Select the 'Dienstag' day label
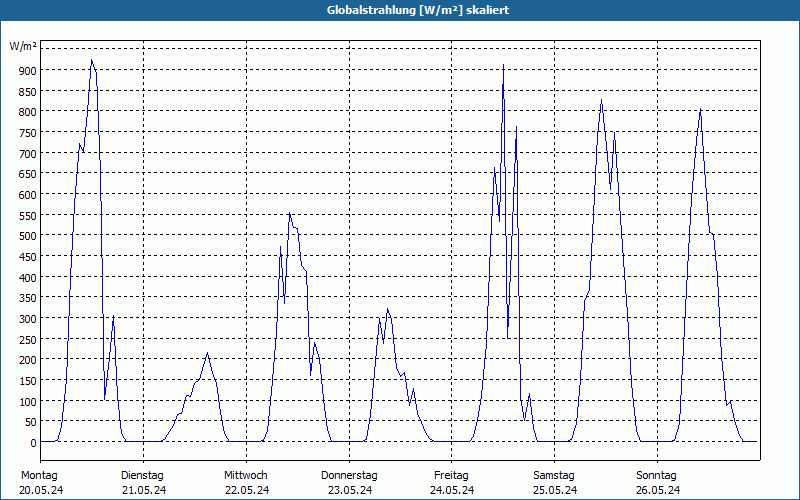Image resolution: width=800 pixels, height=500 pixels. pyautogui.click(x=142, y=476)
